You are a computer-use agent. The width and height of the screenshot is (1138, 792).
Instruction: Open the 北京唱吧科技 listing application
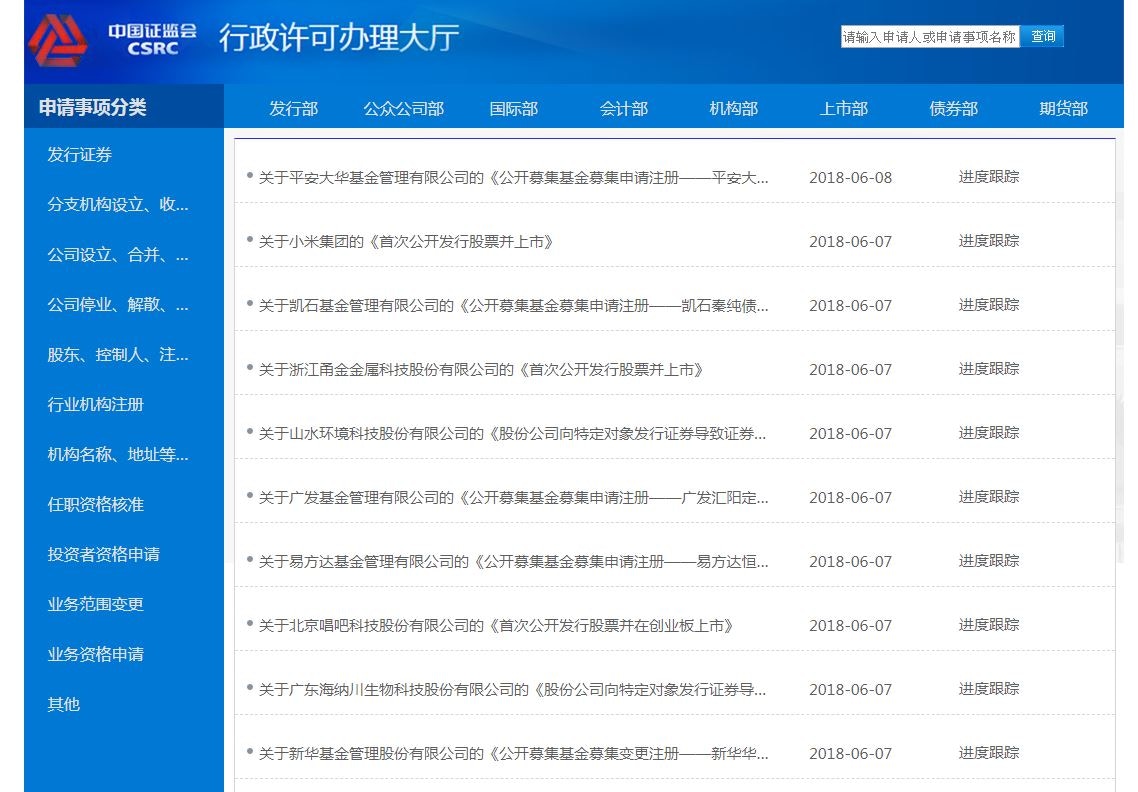coord(494,624)
